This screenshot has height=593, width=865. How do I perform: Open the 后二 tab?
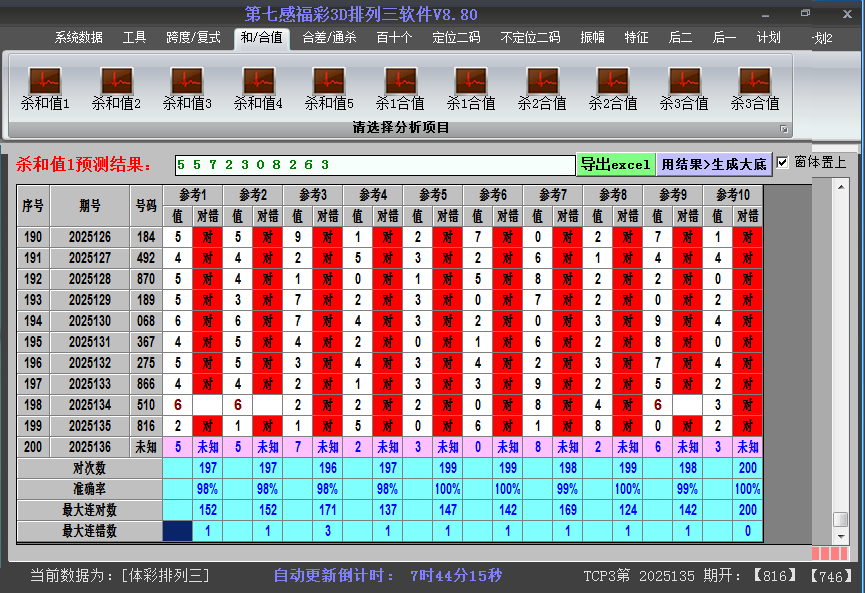click(x=680, y=38)
